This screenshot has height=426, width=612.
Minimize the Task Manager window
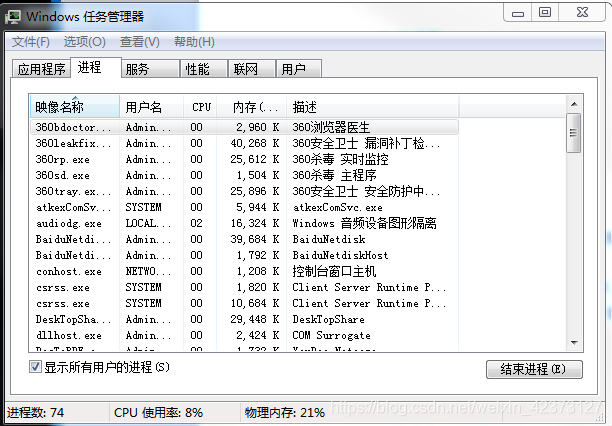518,14
